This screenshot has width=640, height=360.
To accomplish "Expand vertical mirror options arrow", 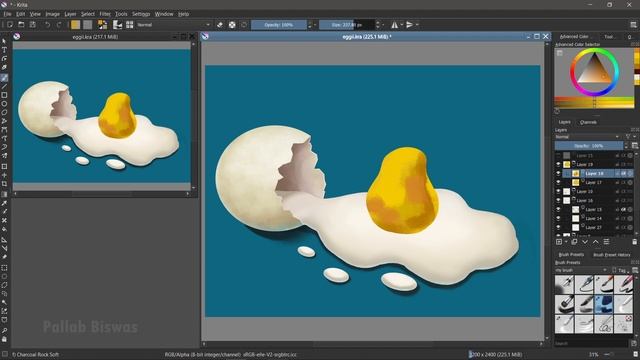I will coord(417,25).
